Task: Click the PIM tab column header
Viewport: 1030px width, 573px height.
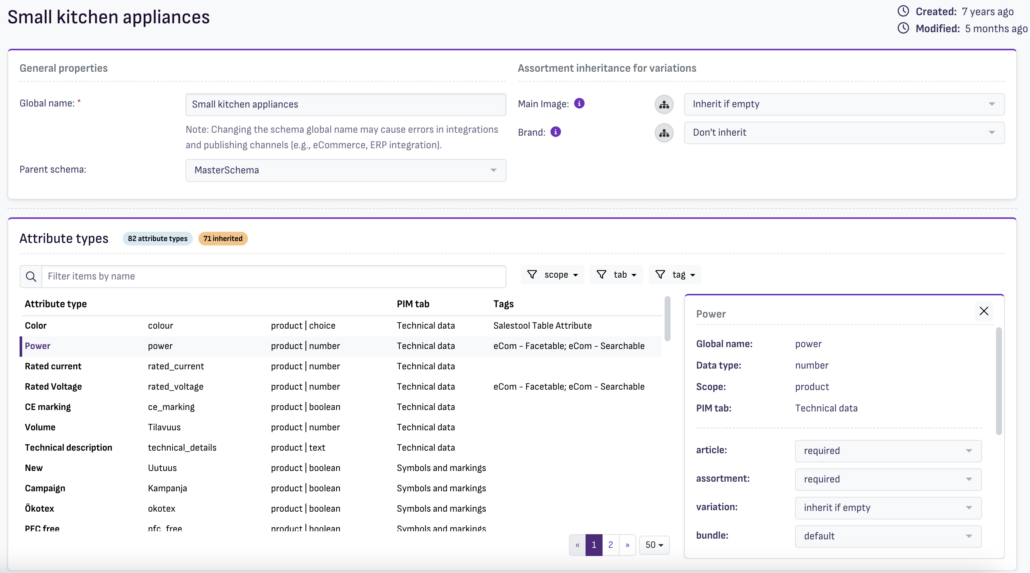Action: tap(413, 304)
